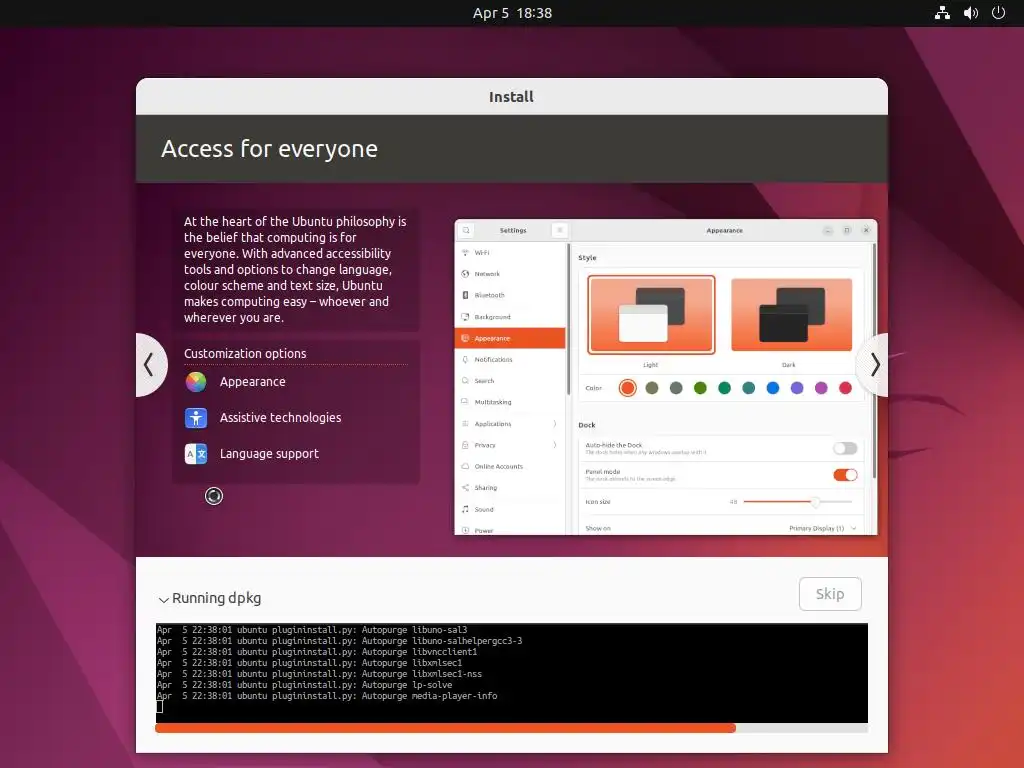
Task: Click the Install window title bar
Action: [512, 97]
